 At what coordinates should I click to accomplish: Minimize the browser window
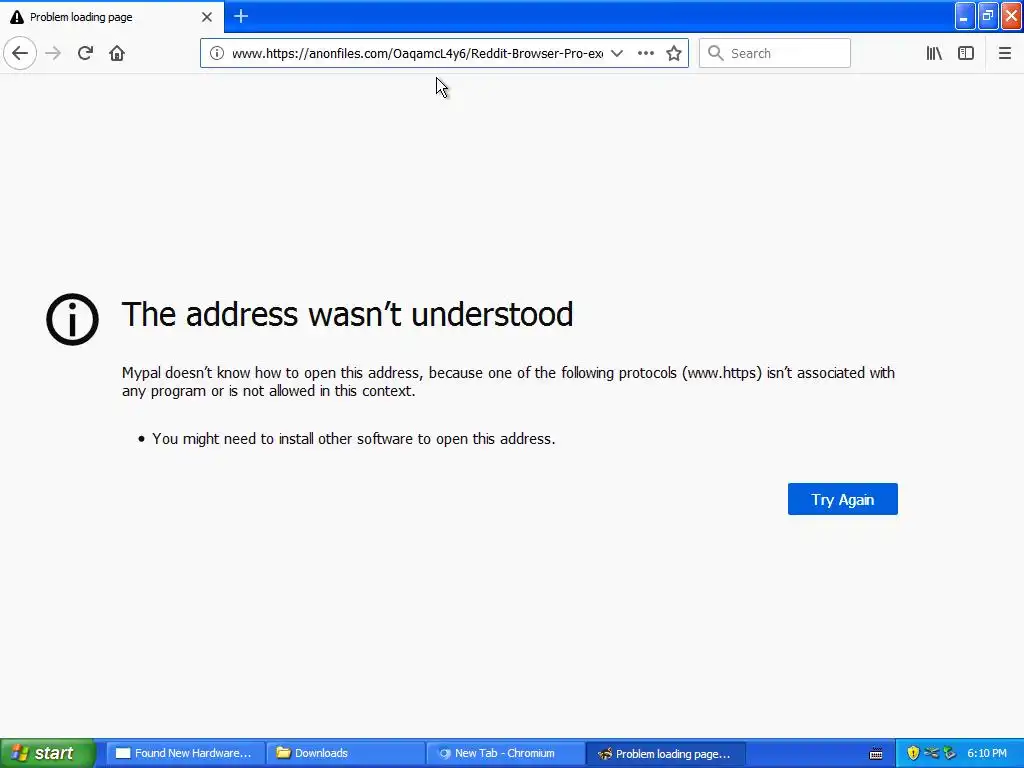click(965, 16)
